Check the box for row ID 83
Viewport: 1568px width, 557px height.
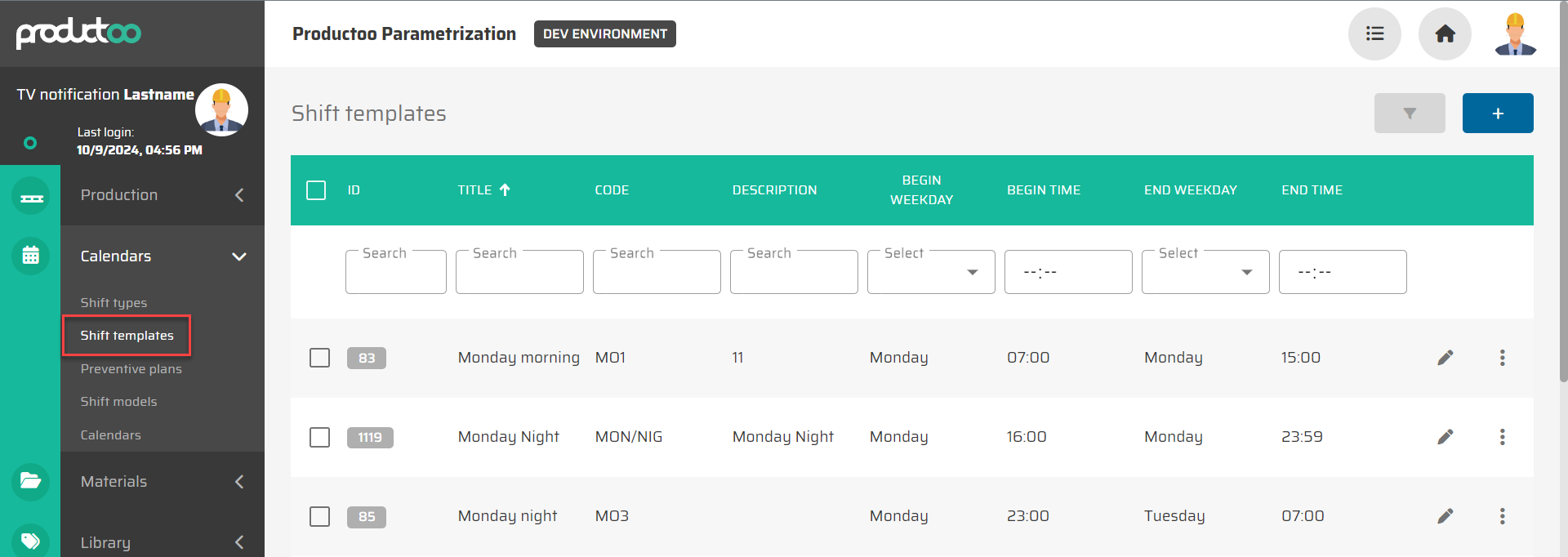[x=319, y=358]
